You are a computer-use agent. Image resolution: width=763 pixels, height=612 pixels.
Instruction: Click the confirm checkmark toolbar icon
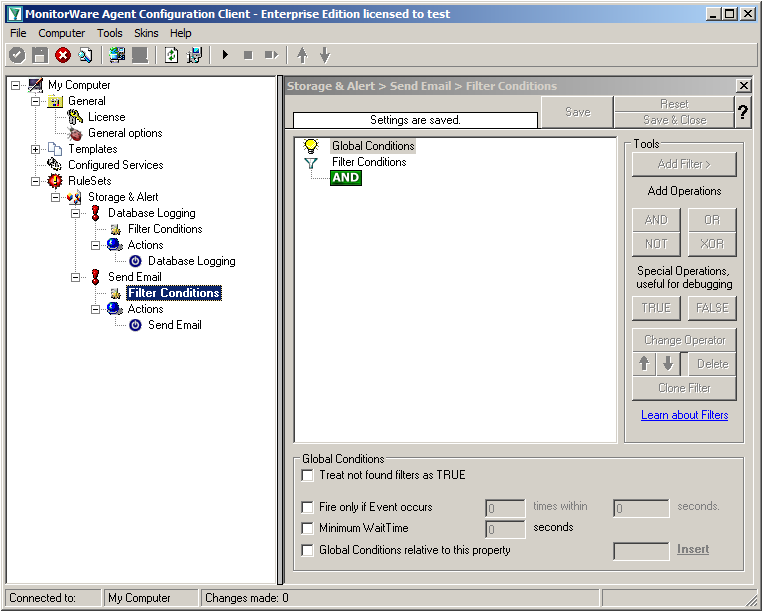(17, 55)
